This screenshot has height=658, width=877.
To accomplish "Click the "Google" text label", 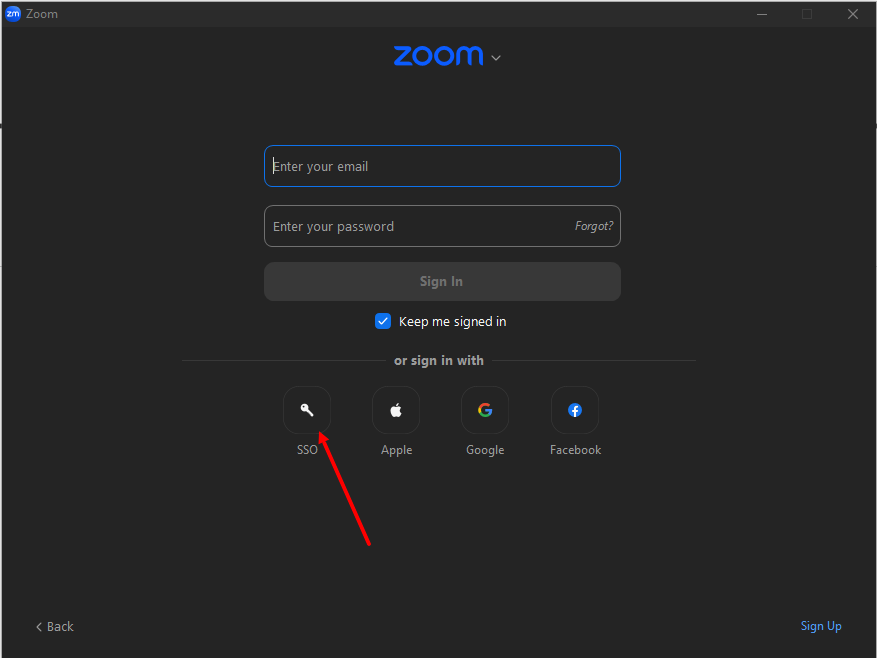I will coord(485,450).
